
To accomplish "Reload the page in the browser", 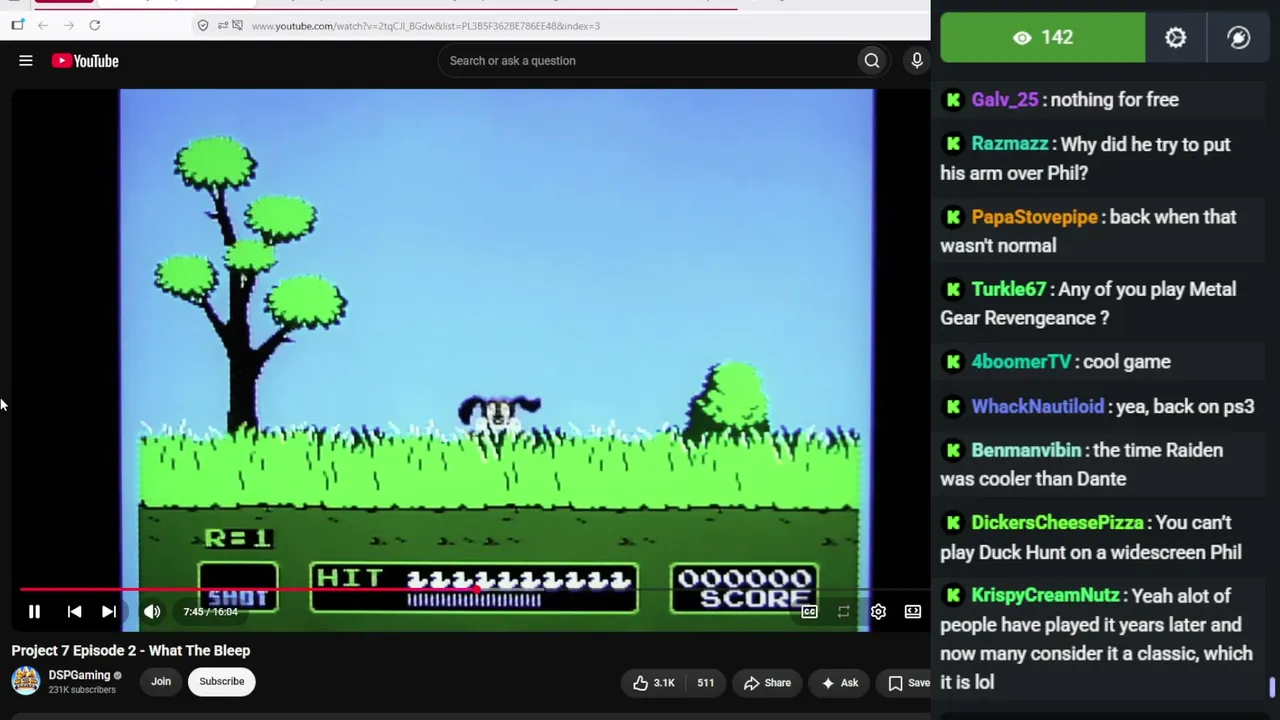I will [x=94, y=25].
